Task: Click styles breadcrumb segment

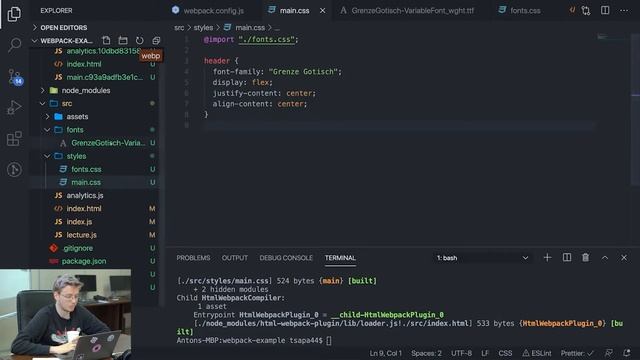Action: (x=203, y=27)
